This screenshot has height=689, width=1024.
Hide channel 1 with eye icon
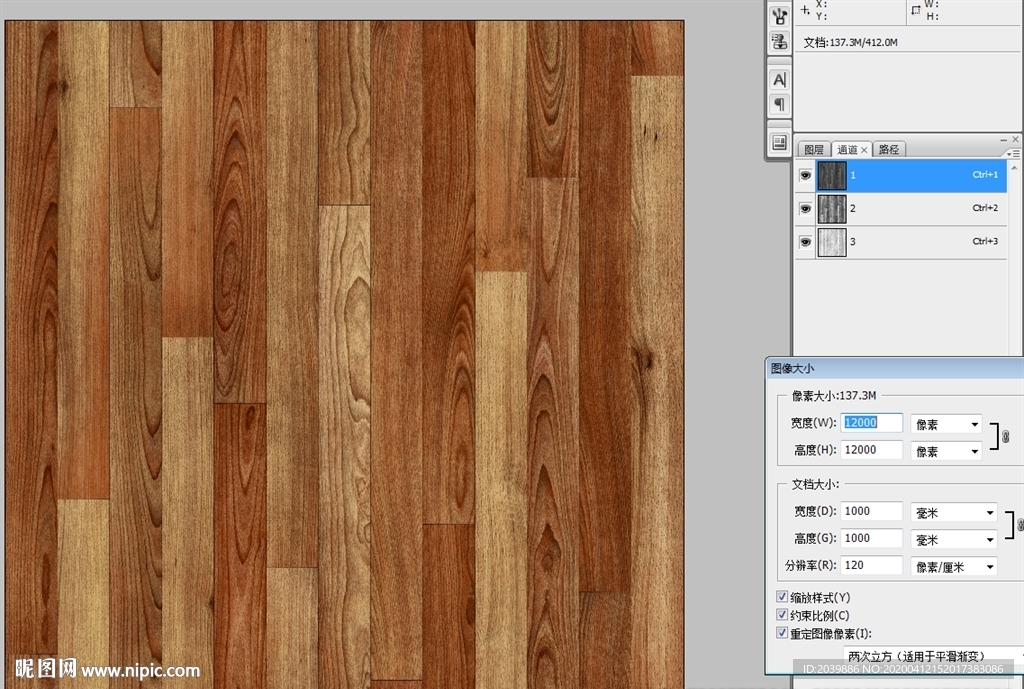(x=805, y=175)
